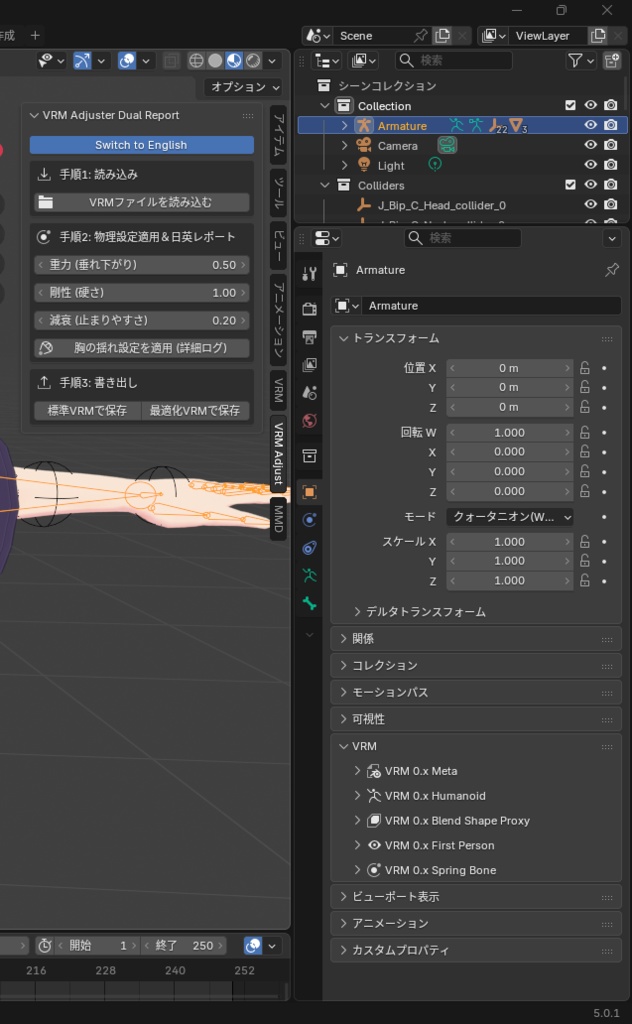Switch to the ビュー sidebar tab
Screen dimensions: 632x1024
pyautogui.click(x=278, y=245)
